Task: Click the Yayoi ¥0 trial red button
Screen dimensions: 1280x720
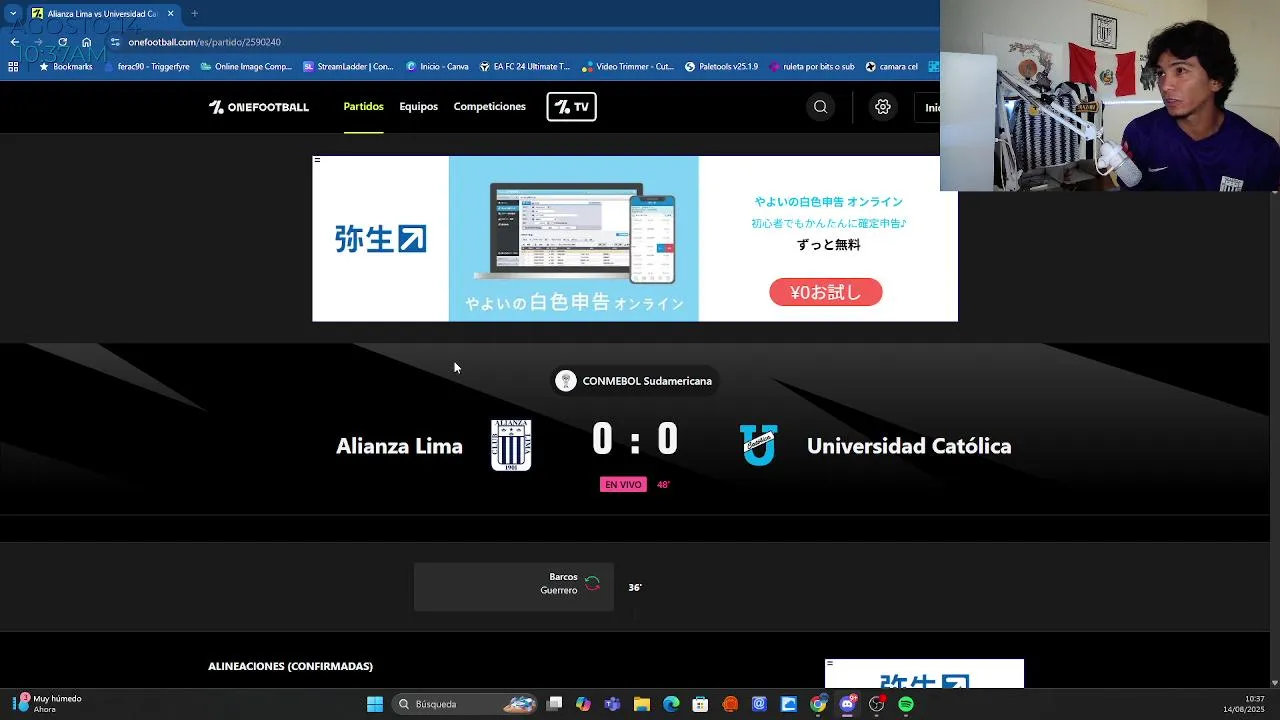Action: [x=825, y=292]
